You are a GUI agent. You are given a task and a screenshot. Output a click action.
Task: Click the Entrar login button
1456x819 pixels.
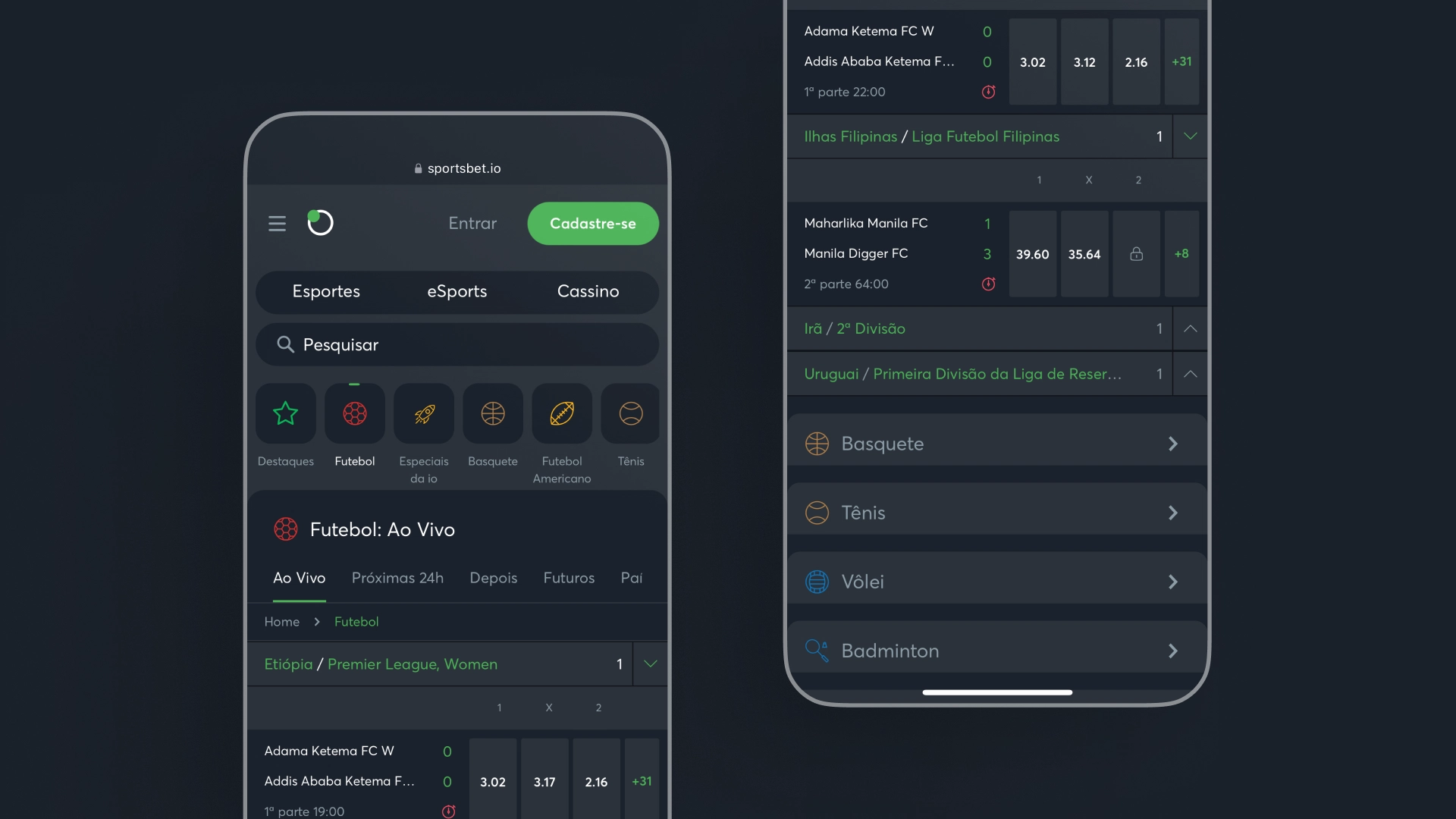click(472, 223)
